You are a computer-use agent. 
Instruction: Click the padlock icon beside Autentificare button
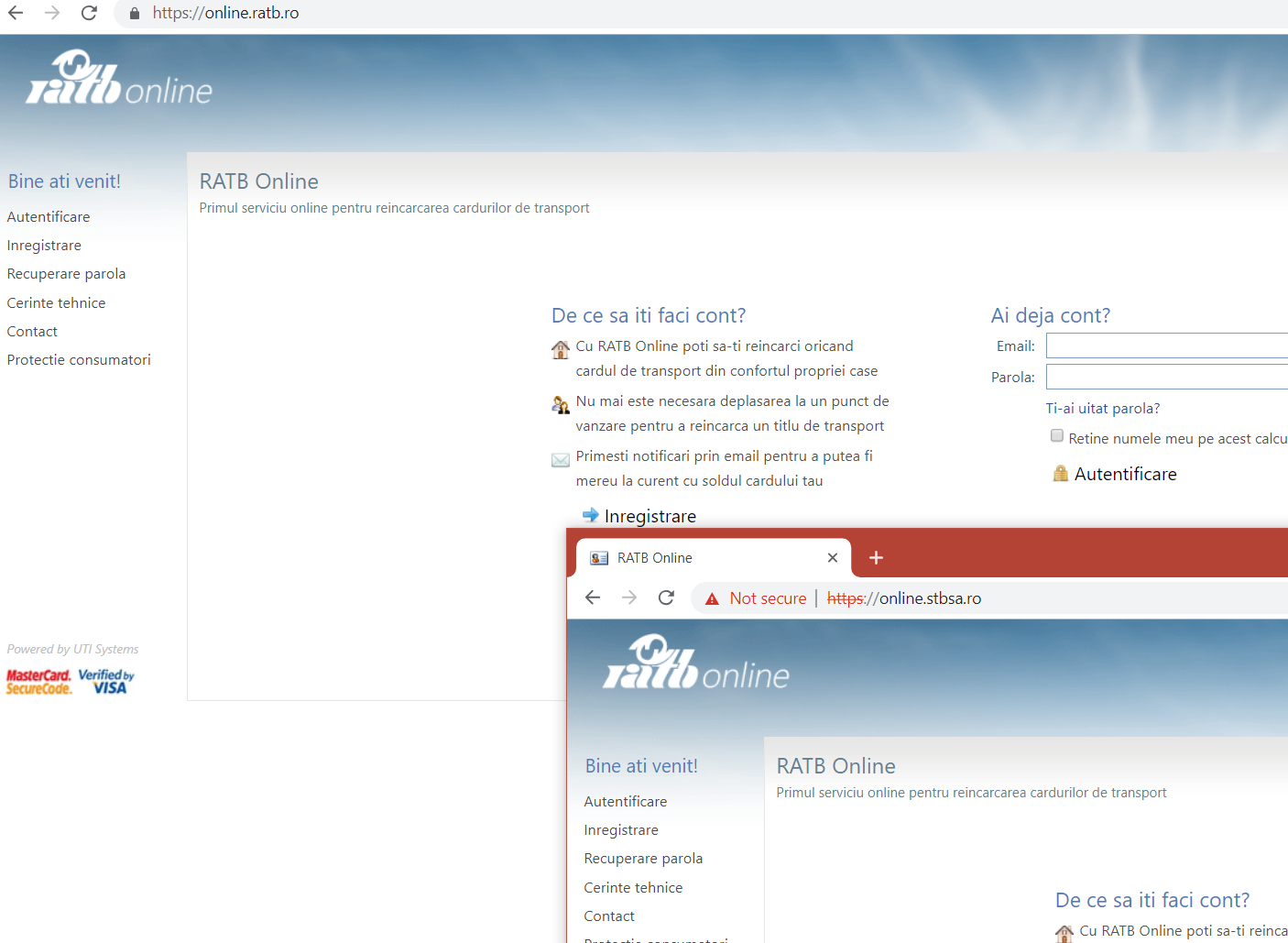[1061, 474]
